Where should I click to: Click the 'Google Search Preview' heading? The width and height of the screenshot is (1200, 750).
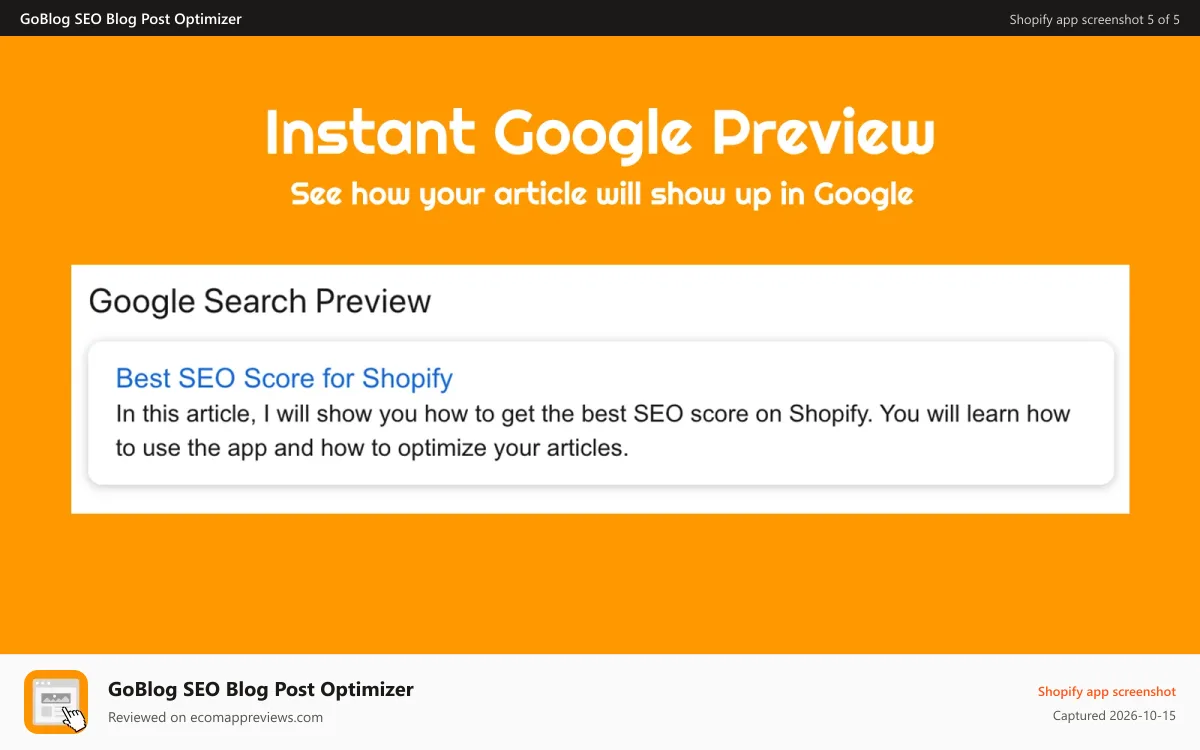pos(260,301)
